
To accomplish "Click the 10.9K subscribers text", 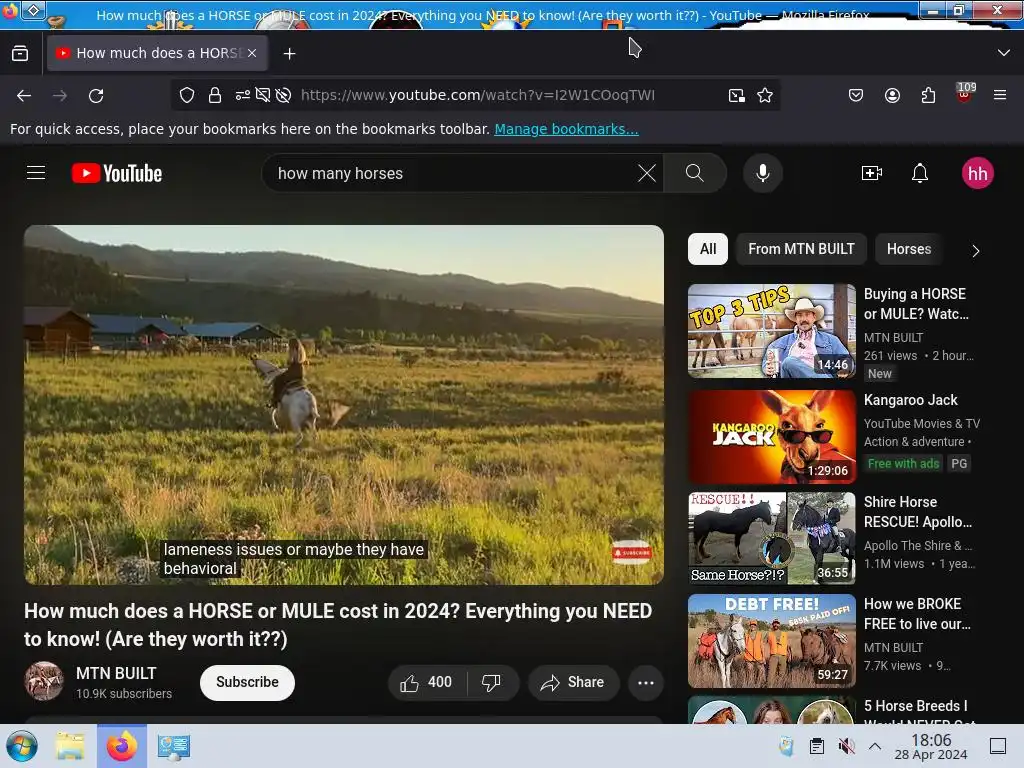I will tap(124, 694).
